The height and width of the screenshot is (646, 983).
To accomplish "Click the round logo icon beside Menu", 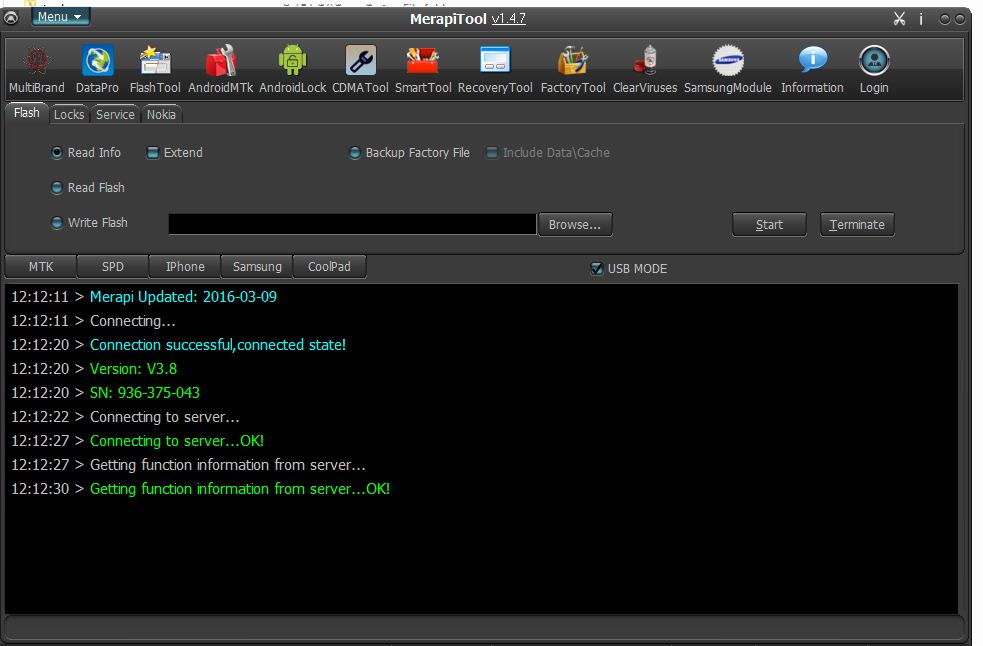I will coord(11,18).
